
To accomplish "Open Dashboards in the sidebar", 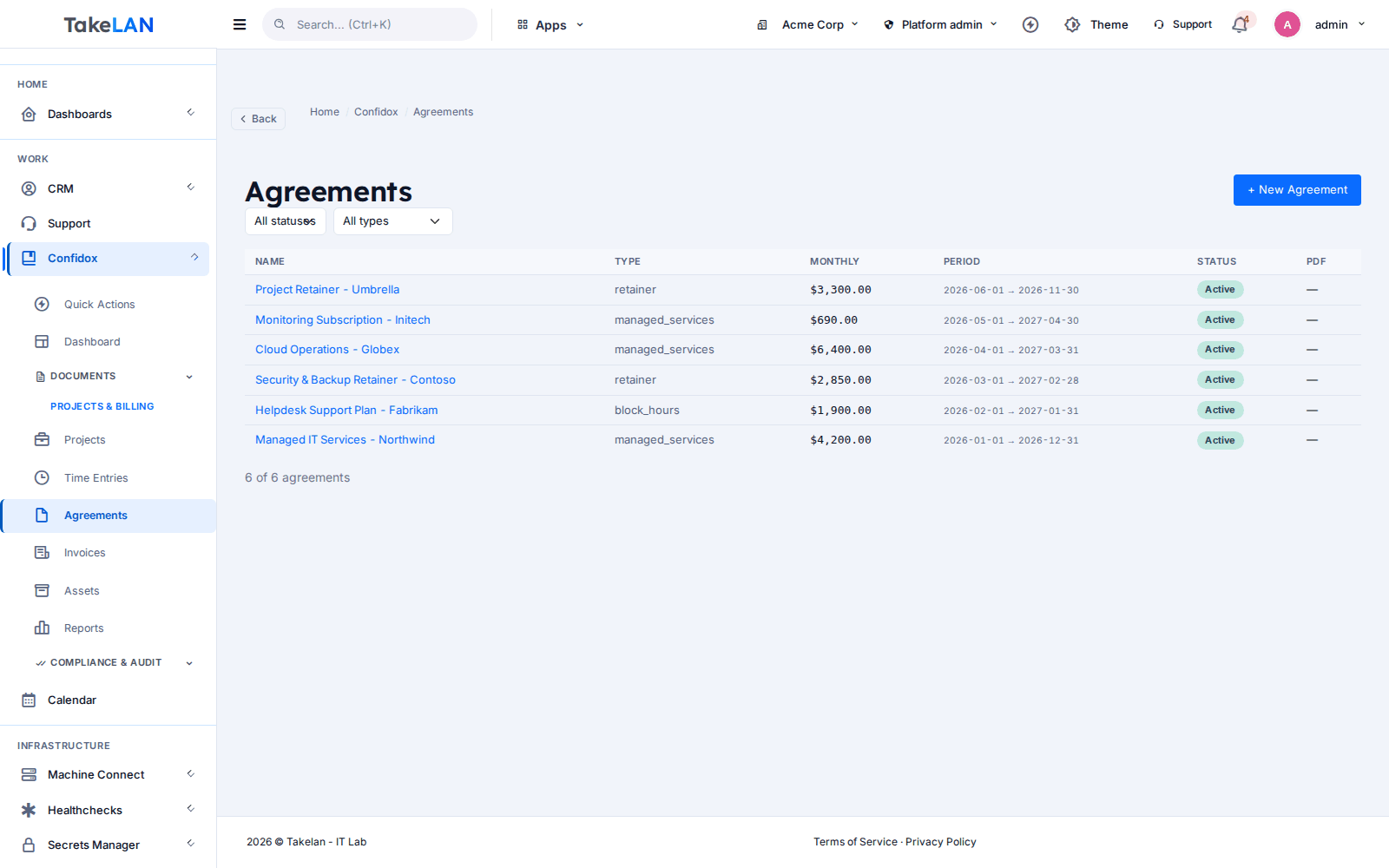I will click(x=108, y=114).
